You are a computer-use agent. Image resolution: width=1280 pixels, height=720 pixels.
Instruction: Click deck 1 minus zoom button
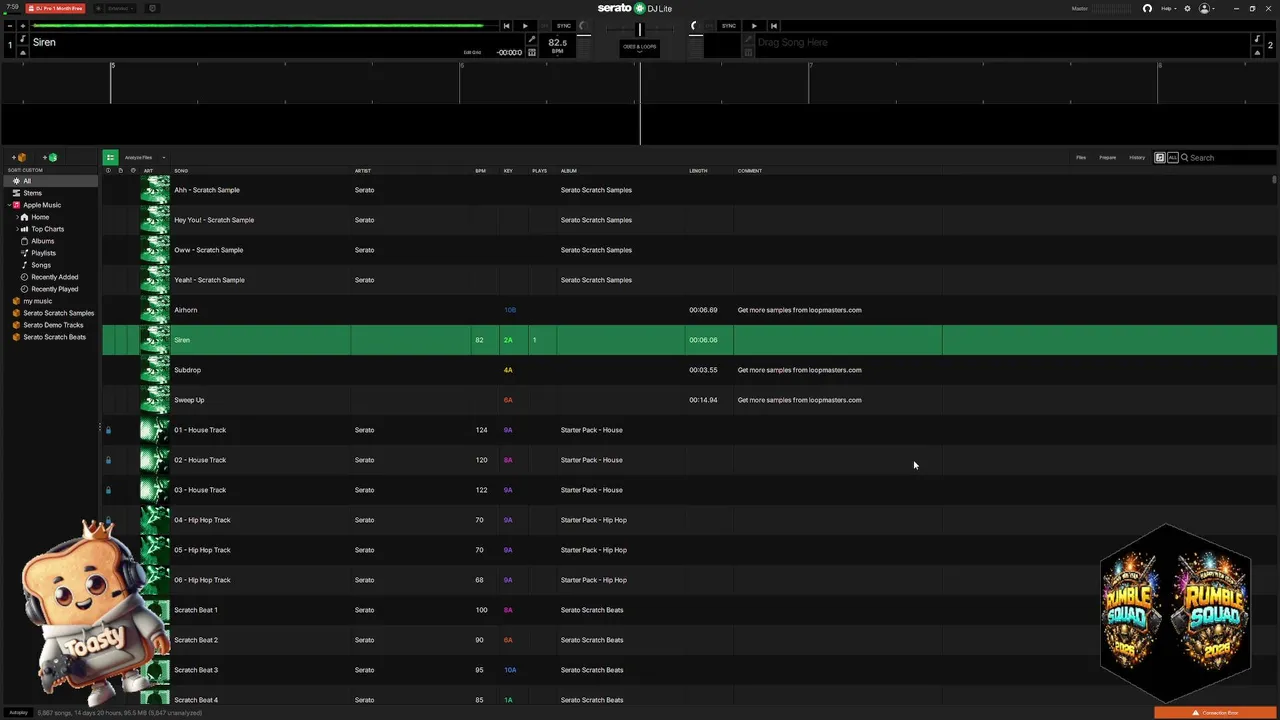coord(10,26)
